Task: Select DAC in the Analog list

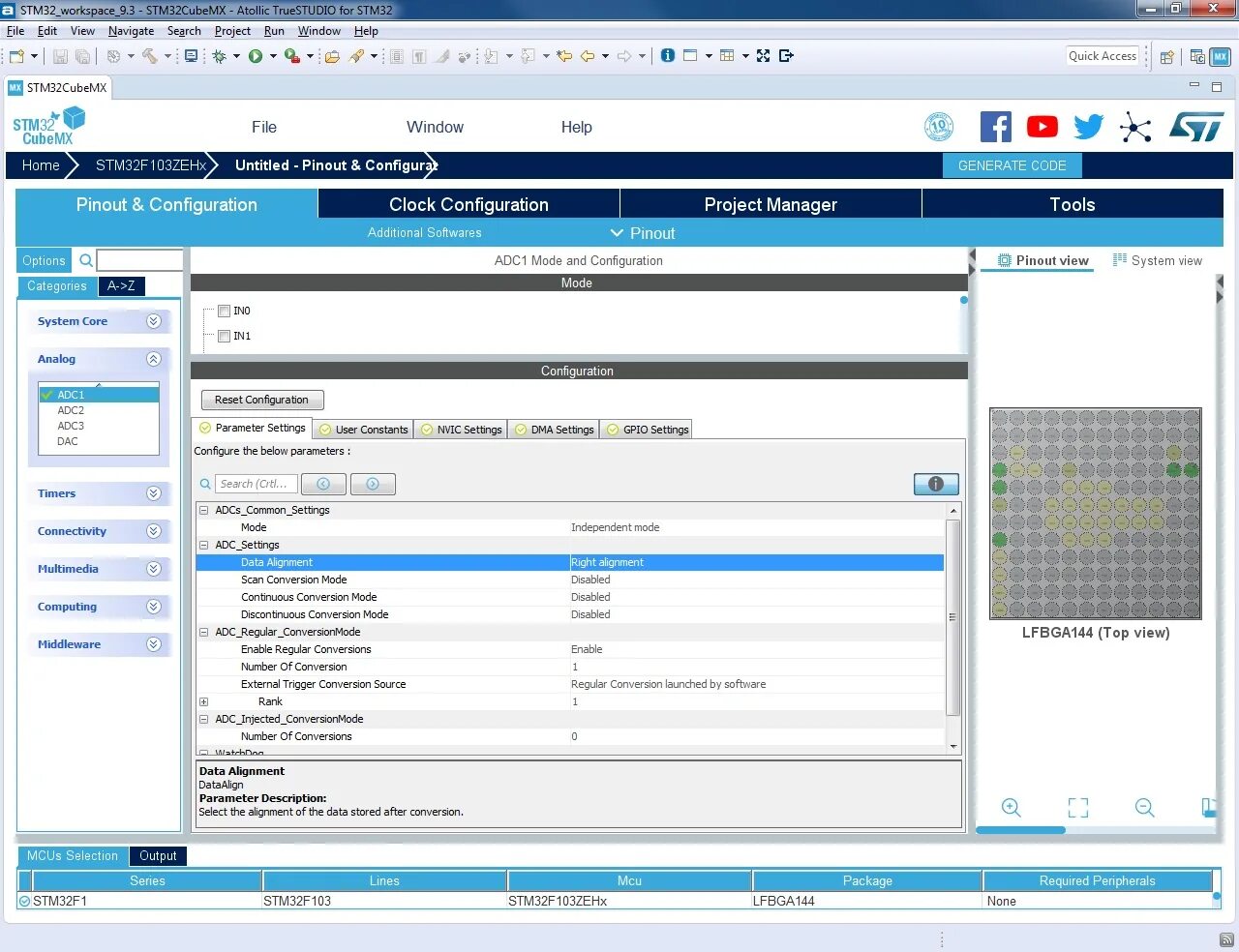Action: coord(68,441)
